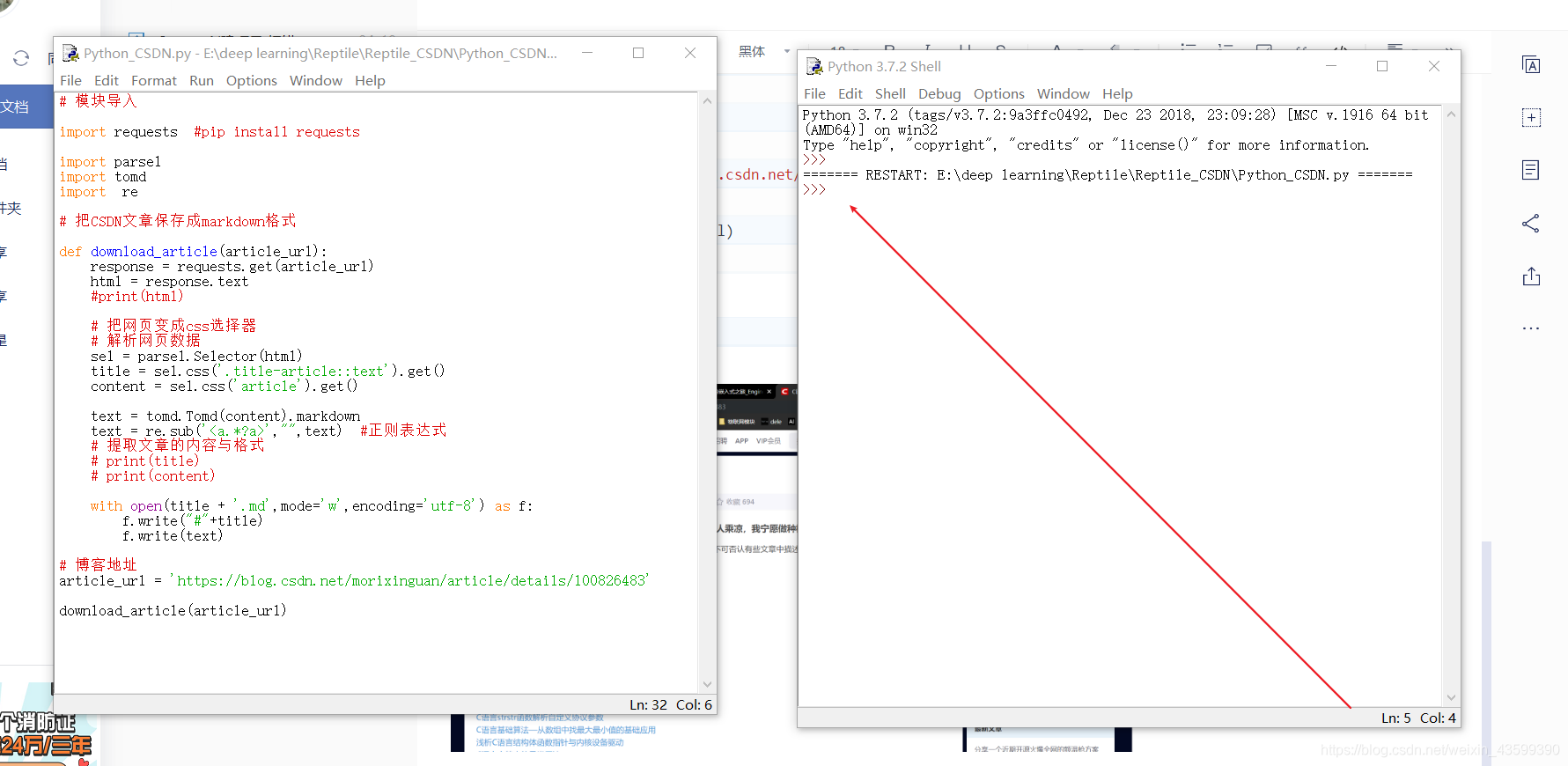
Task: Open the Shell menu in Python Shell
Action: (x=890, y=93)
